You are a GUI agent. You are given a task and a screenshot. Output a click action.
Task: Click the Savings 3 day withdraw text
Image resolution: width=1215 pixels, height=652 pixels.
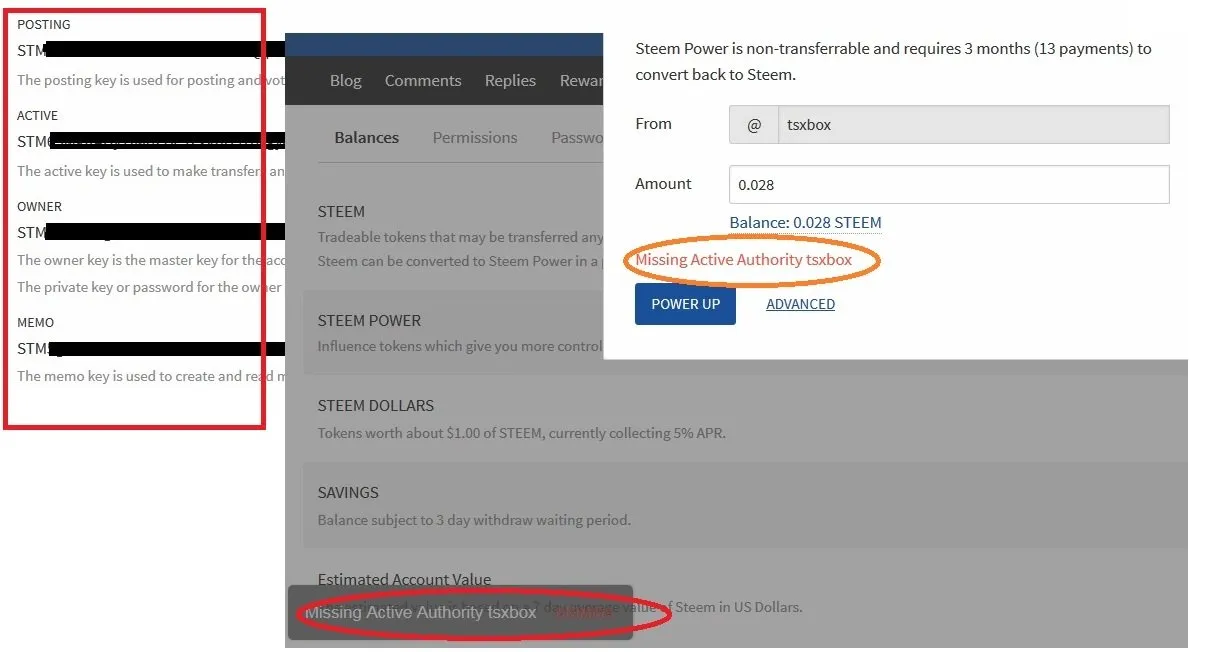[x=474, y=520]
